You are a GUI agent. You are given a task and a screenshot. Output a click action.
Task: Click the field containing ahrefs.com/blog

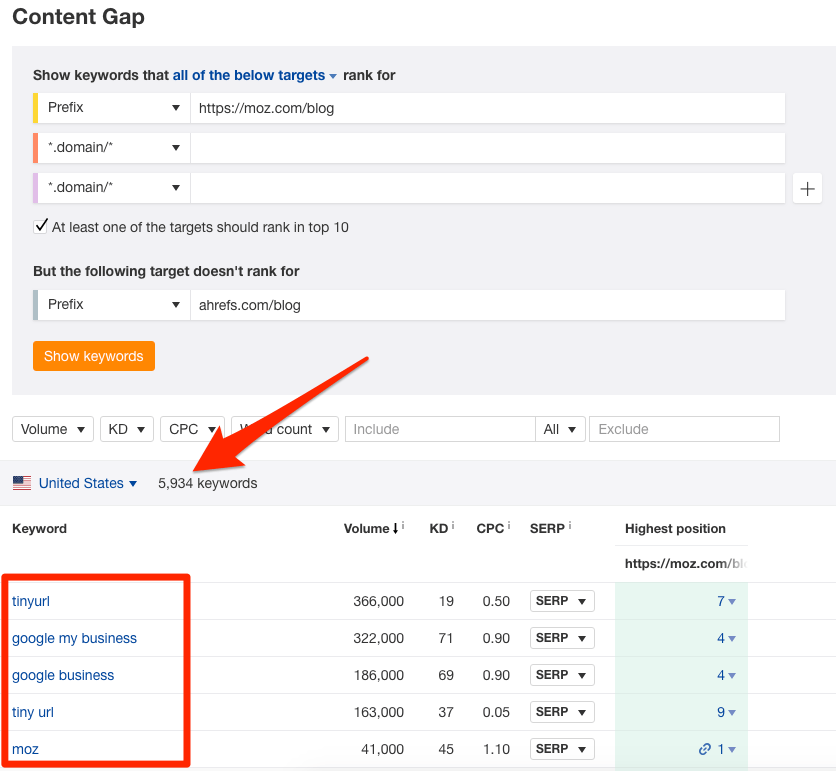coord(487,305)
